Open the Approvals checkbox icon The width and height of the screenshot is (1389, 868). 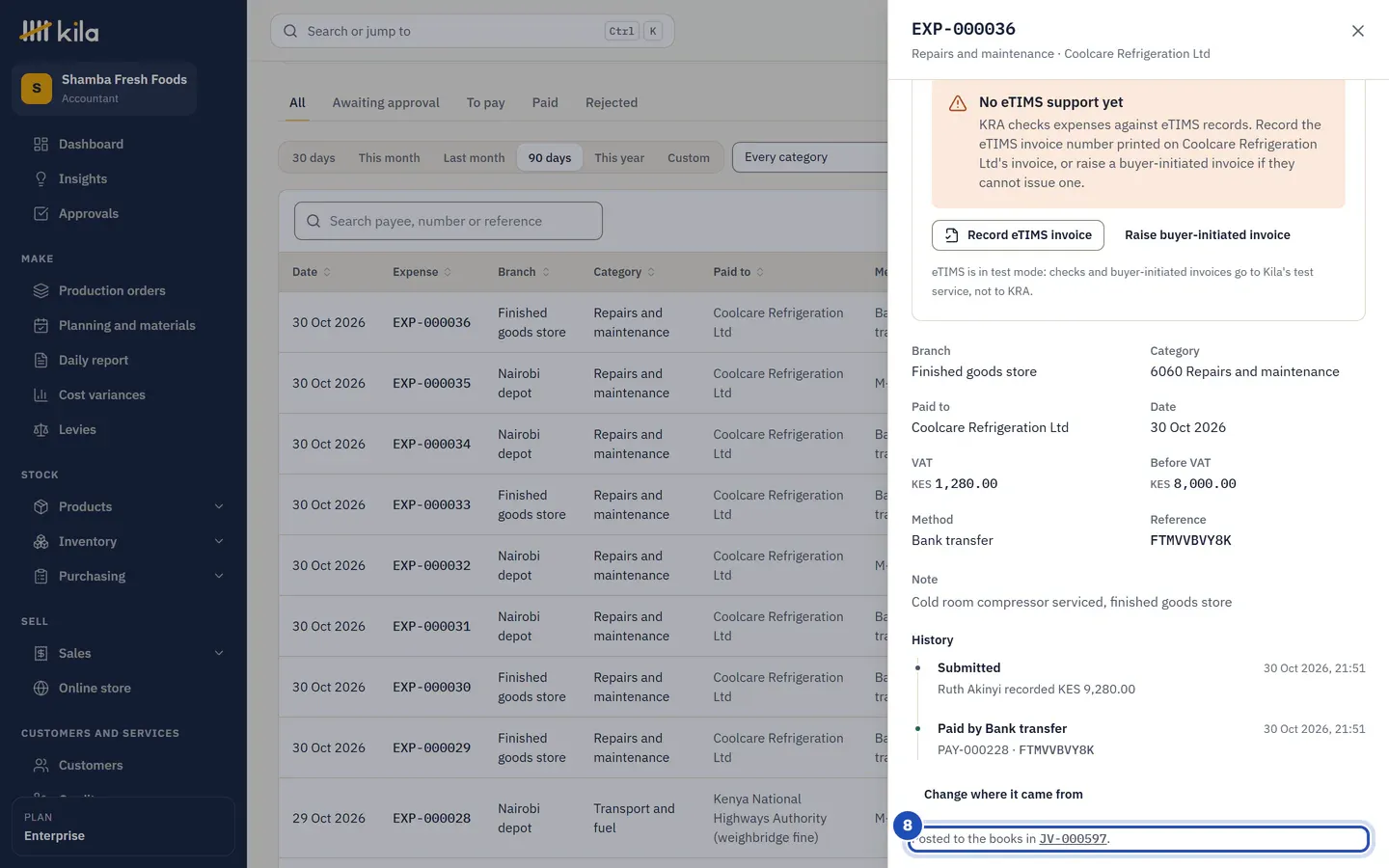pos(41,214)
